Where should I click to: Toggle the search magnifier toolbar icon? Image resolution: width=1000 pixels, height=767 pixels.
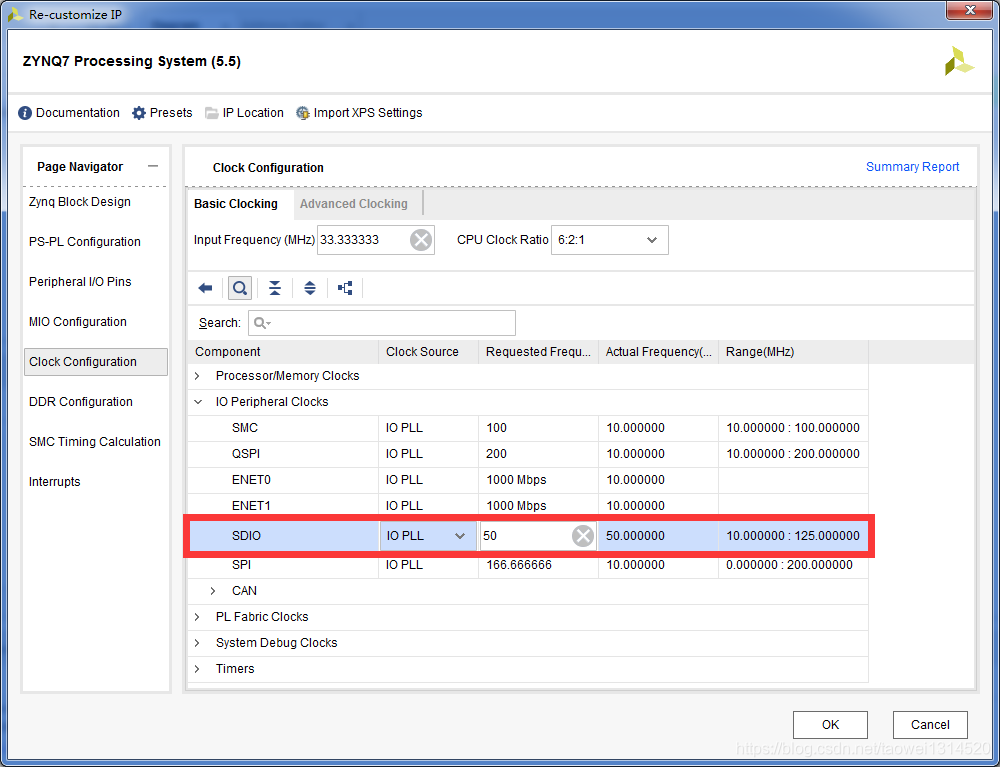click(x=240, y=288)
